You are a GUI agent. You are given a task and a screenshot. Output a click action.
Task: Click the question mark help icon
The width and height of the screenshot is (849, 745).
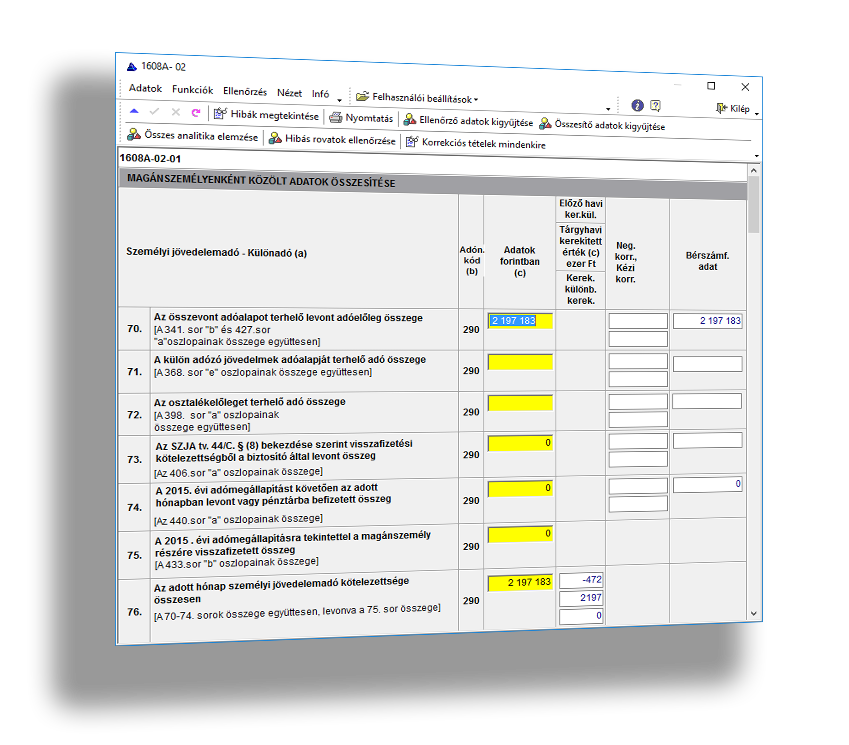pos(655,106)
